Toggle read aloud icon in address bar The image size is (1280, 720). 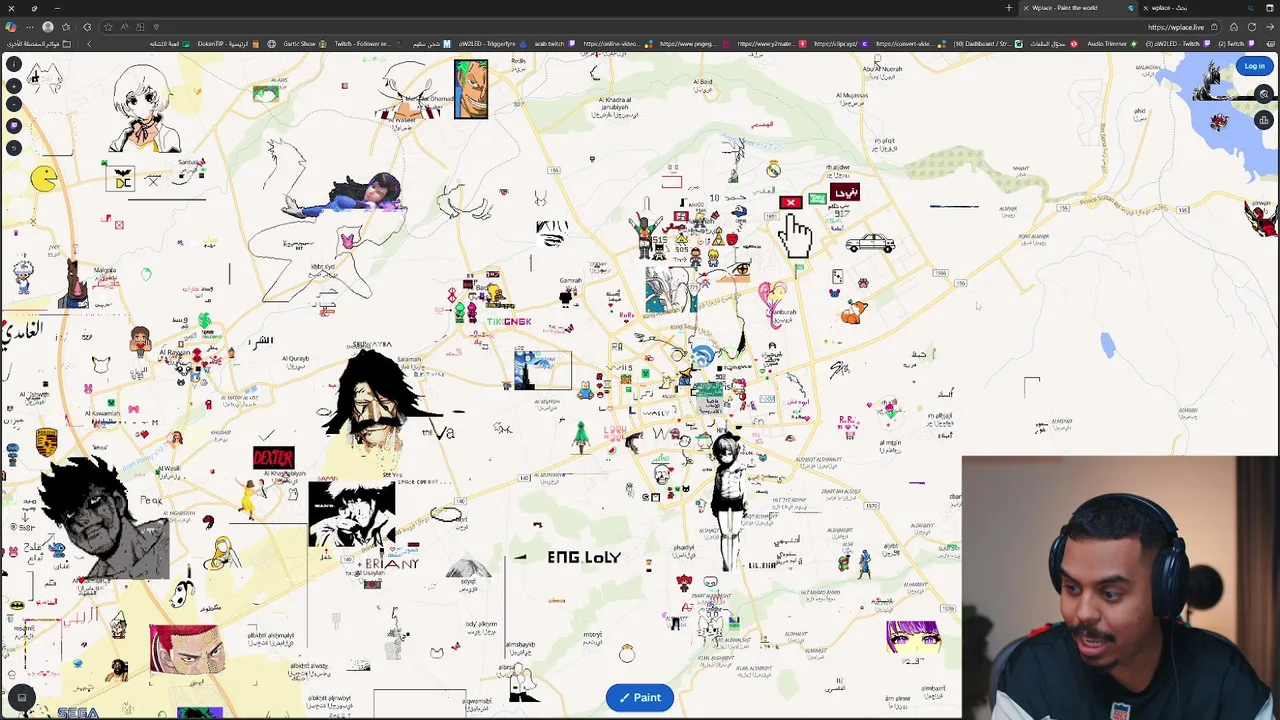[124, 27]
